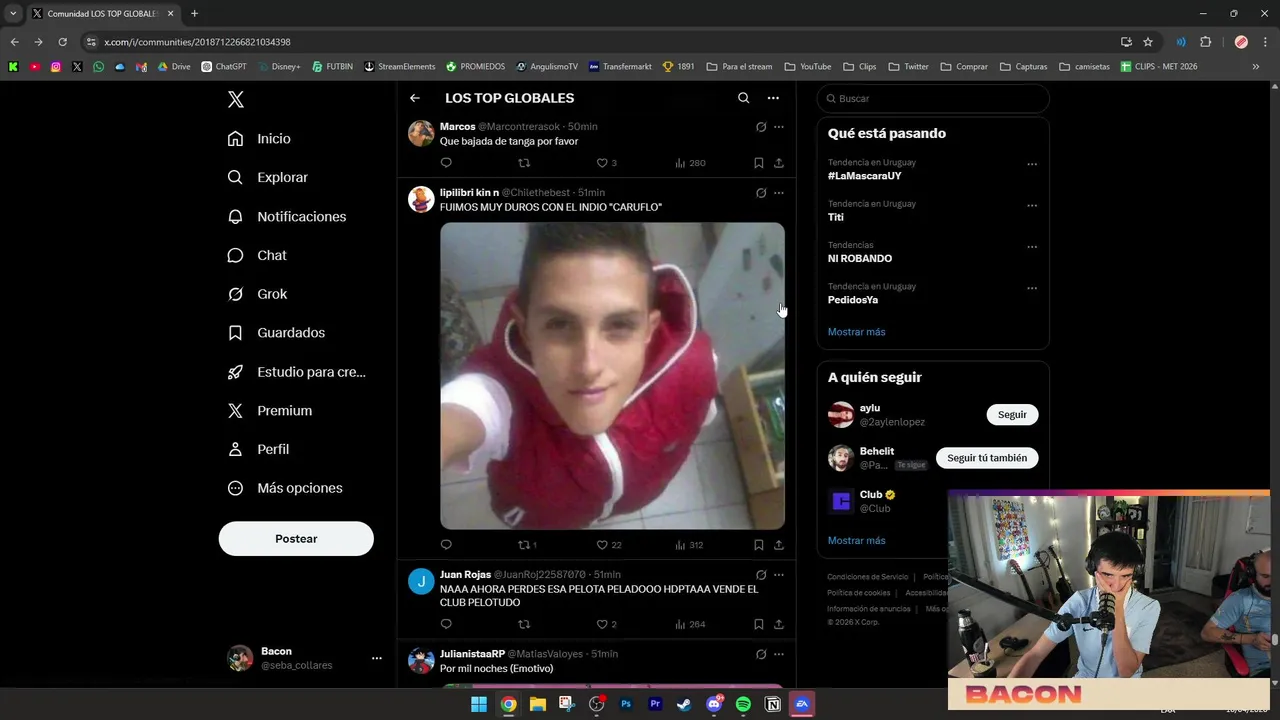The image size is (1280, 720).
Task: Click Mostrar más under A quién seguir
Action: coord(856,540)
